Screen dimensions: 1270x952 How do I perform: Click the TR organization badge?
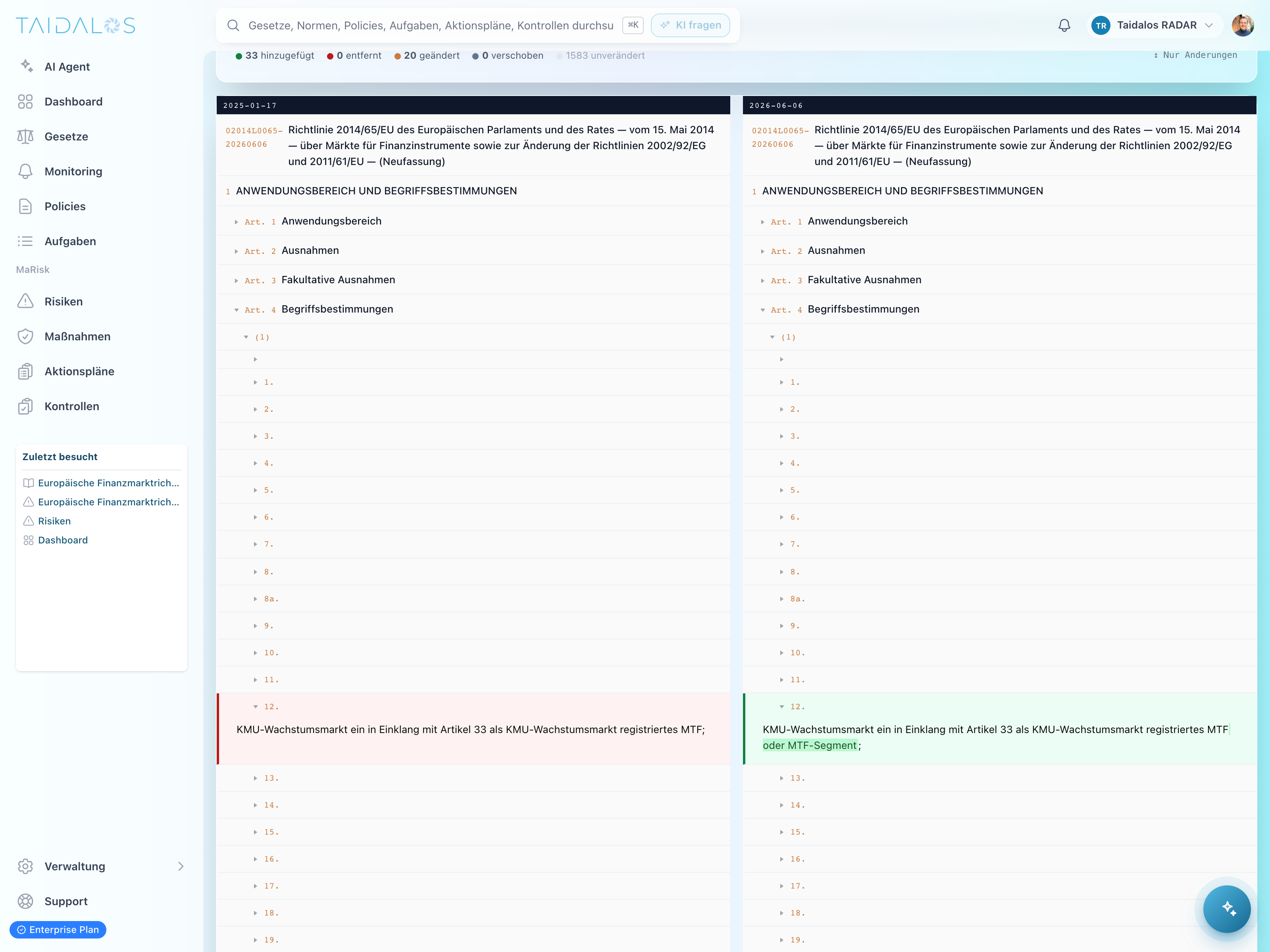coord(1101,25)
